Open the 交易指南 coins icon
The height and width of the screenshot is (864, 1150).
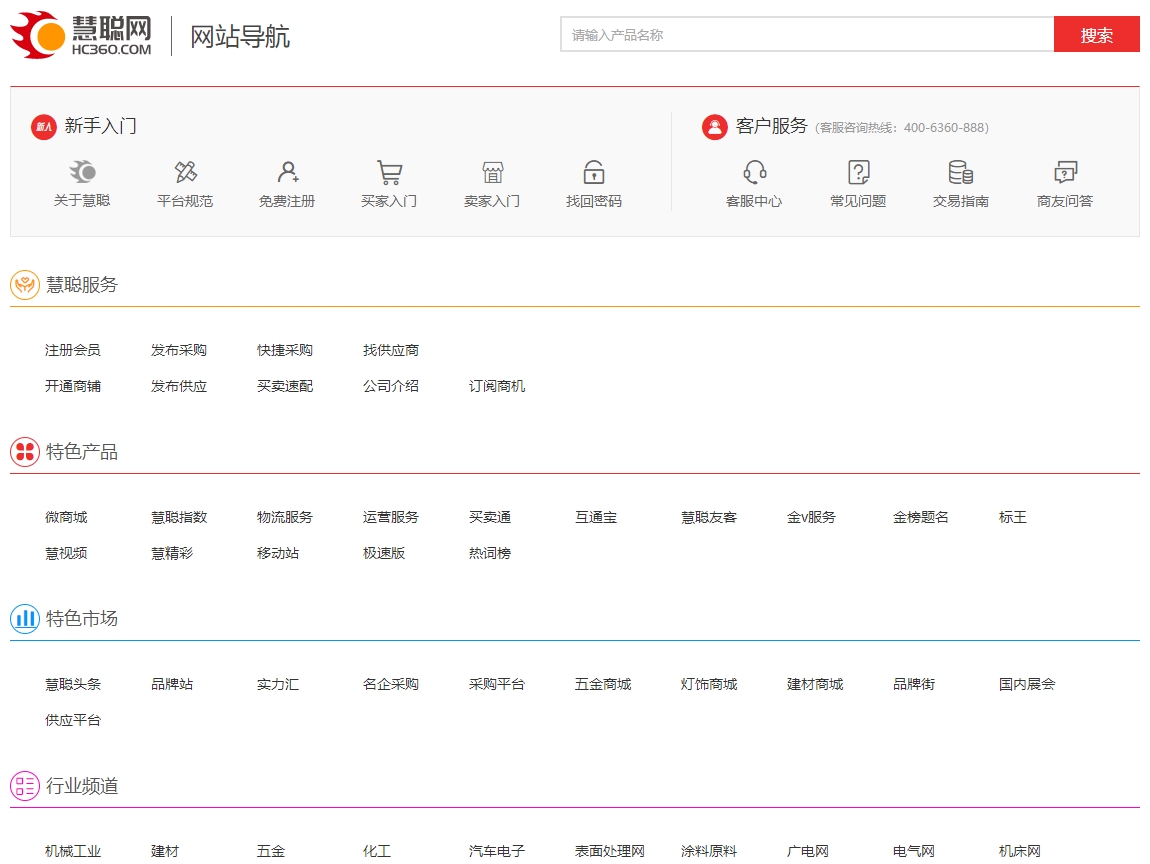(x=961, y=172)
